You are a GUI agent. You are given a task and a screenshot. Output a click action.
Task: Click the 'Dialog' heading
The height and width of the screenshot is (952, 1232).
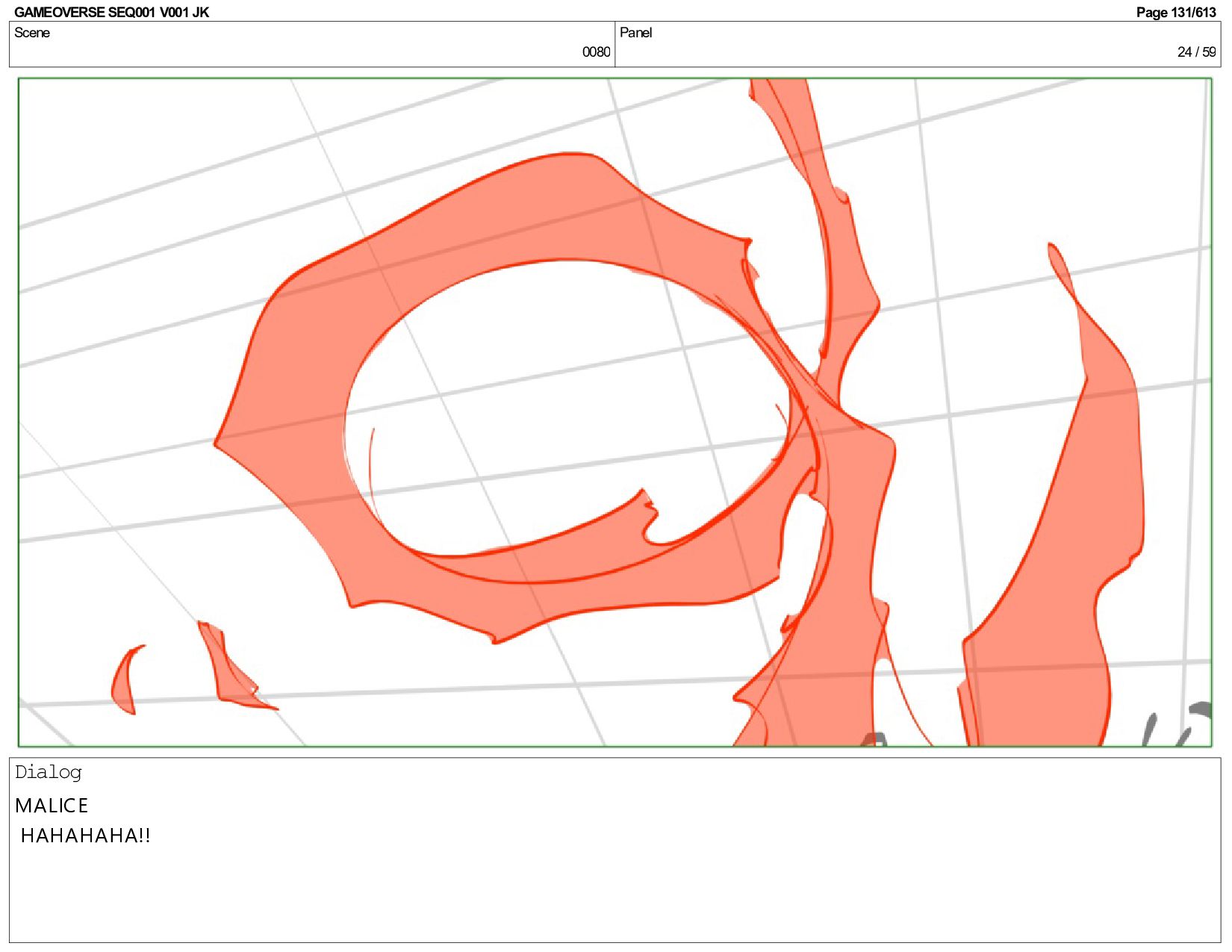tap(49, 772)
